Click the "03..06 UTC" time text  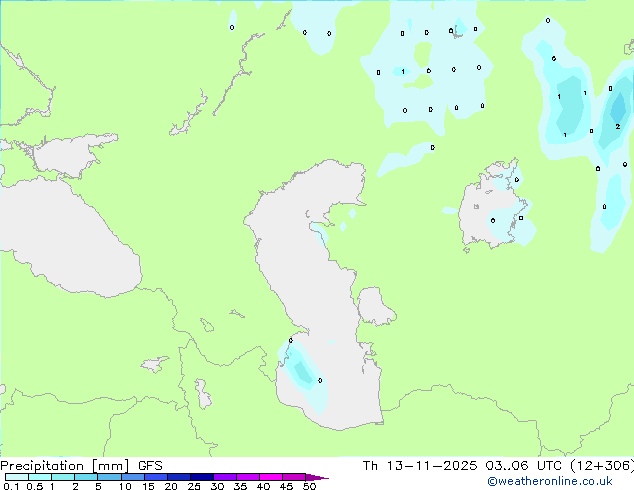(x=524, y=466)
